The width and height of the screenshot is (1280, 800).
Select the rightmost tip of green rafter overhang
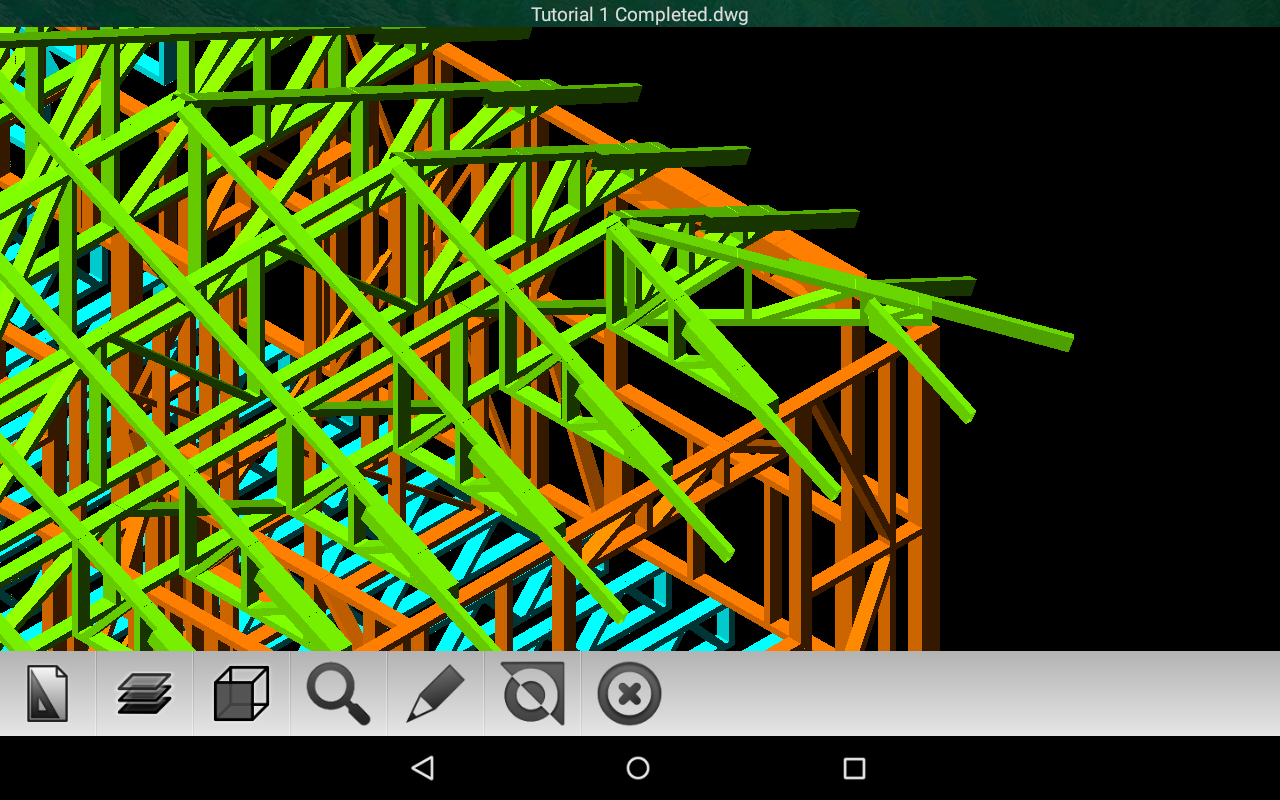[1066, 341]
